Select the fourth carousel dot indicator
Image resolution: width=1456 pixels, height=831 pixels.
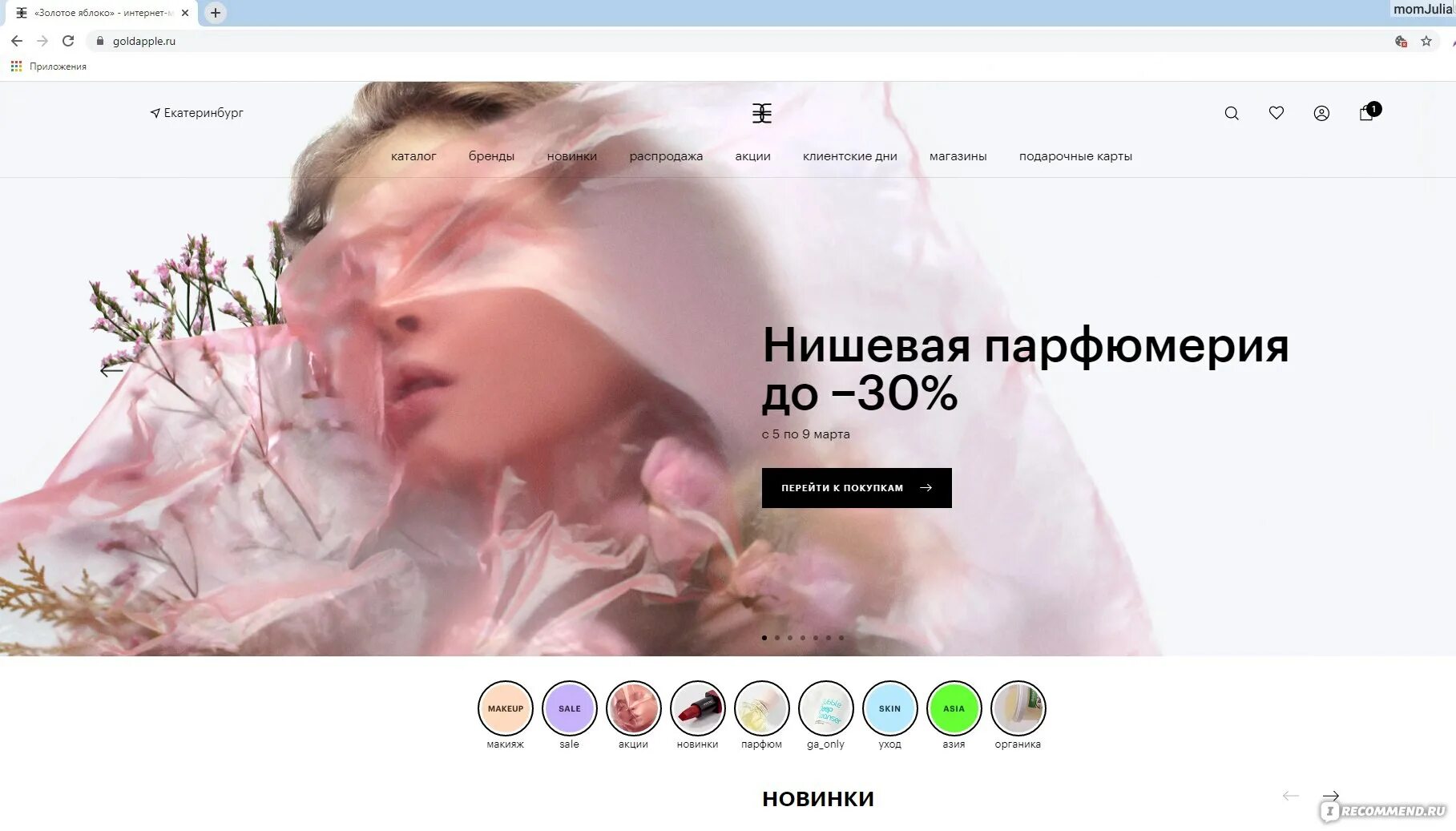[803, 638]
